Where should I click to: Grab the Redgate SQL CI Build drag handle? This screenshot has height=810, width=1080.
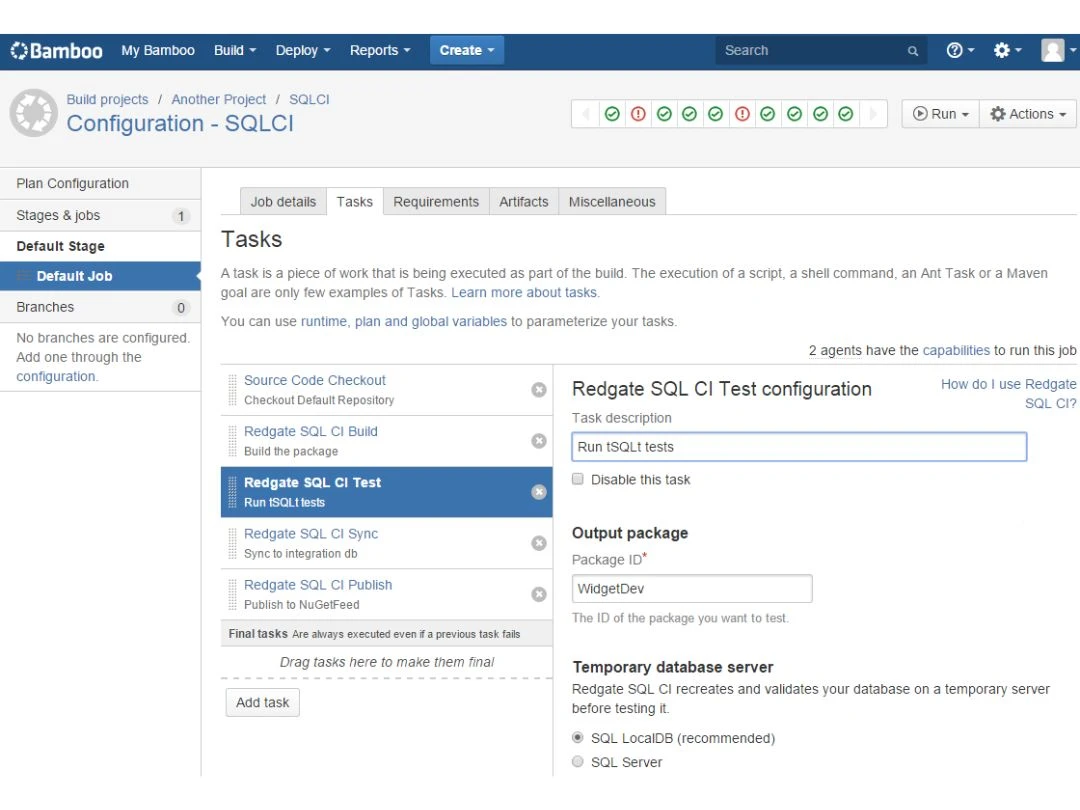click(232, 441)
